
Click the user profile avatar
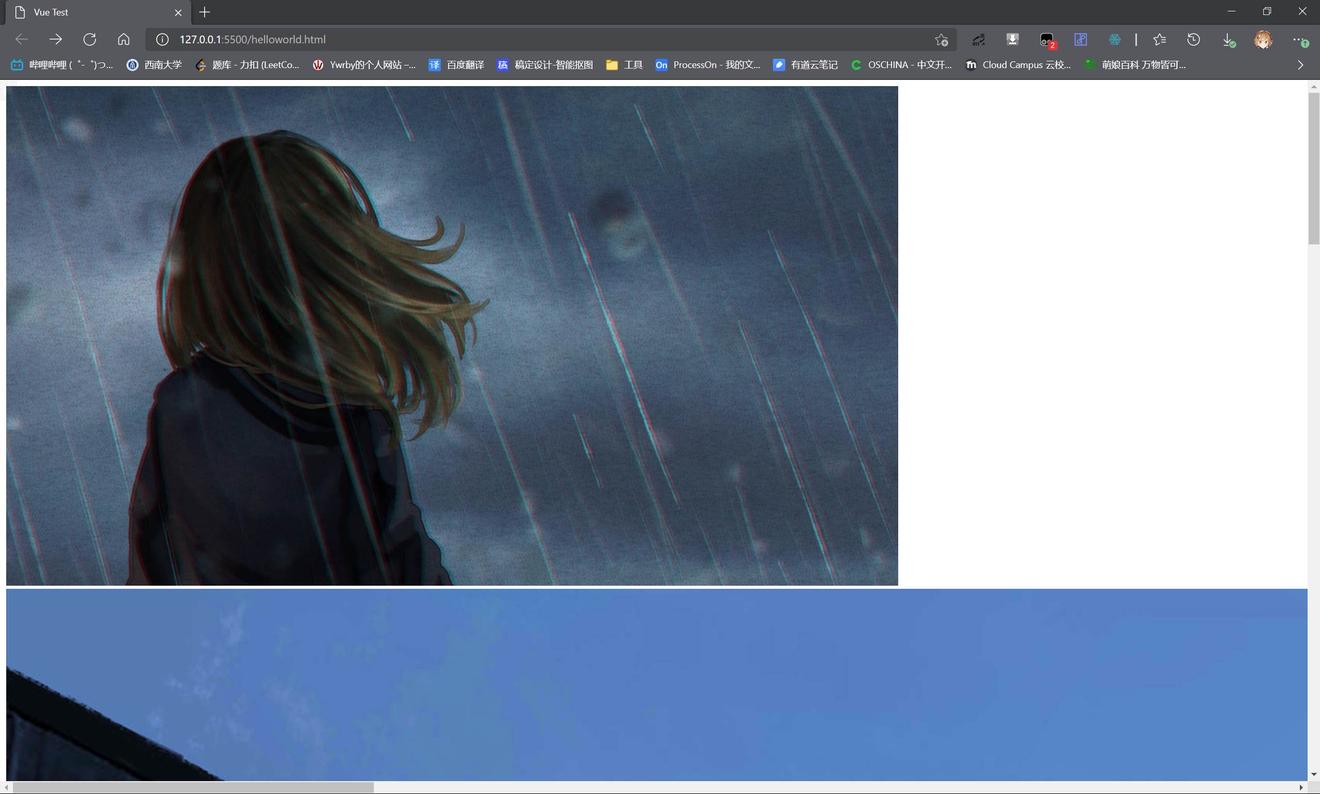(1263, 39)
